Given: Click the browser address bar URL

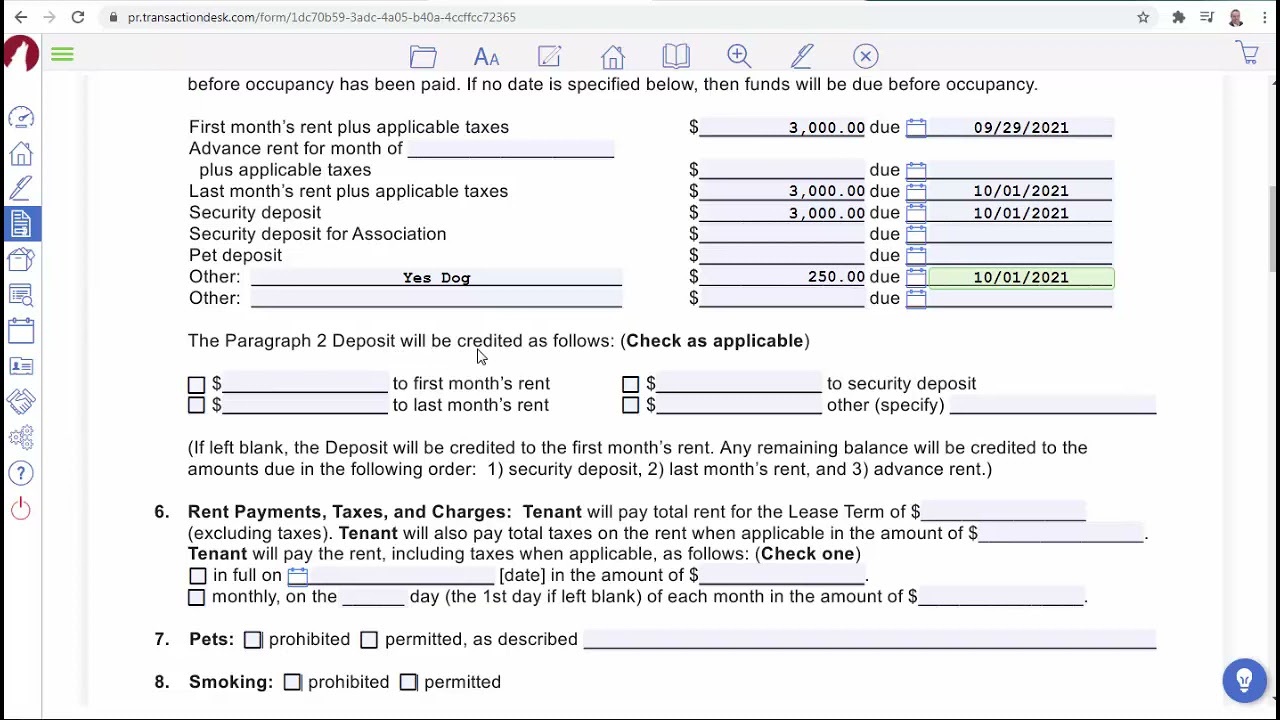Looking at the screenshot, I should pos(322,17).
